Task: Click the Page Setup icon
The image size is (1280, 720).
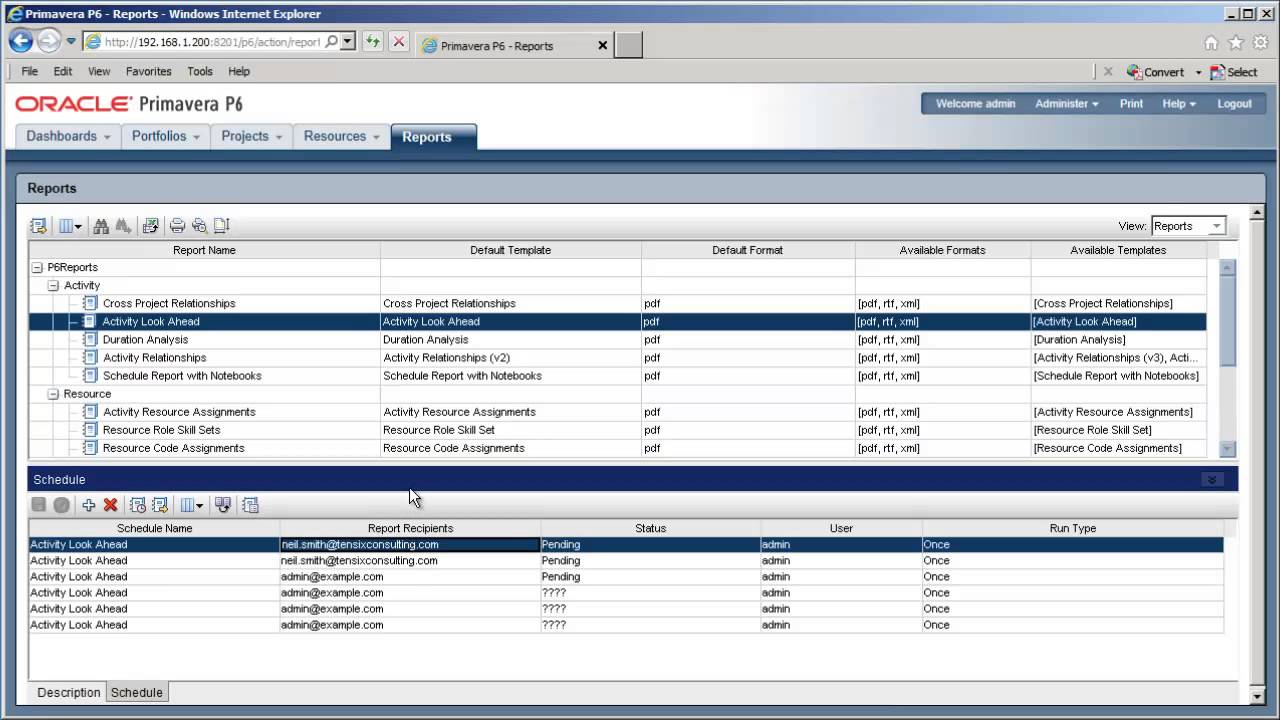Action: (222, 226)
